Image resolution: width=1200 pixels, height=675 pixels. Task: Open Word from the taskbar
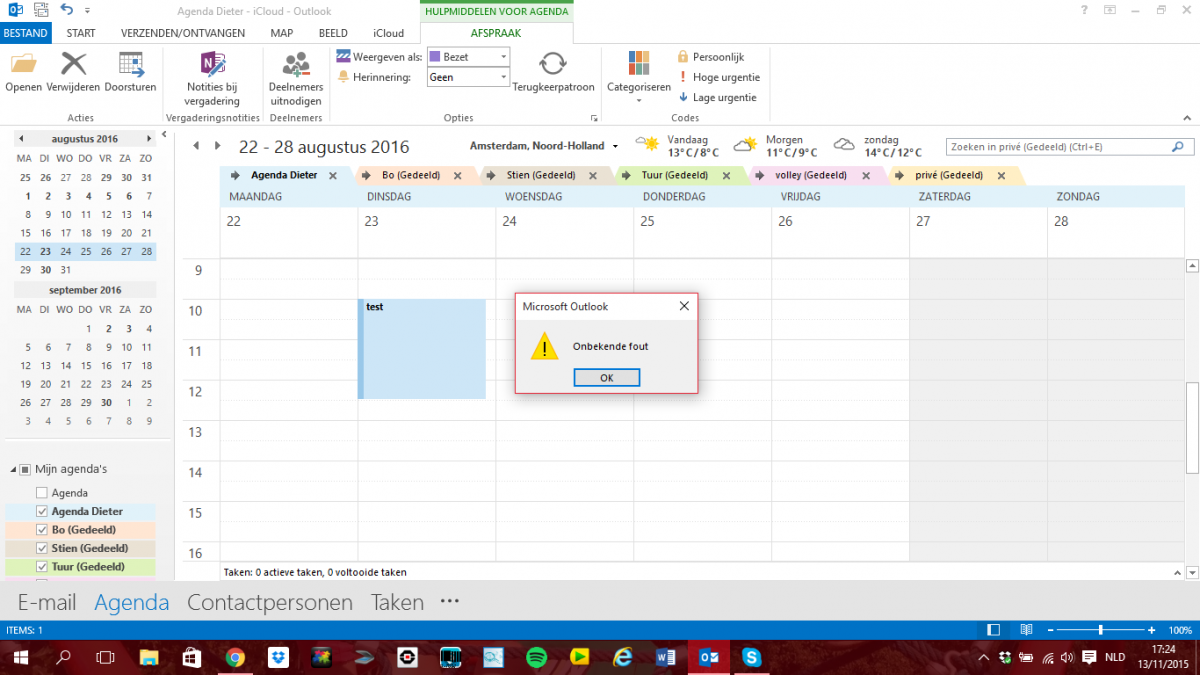tap(665, 657)
